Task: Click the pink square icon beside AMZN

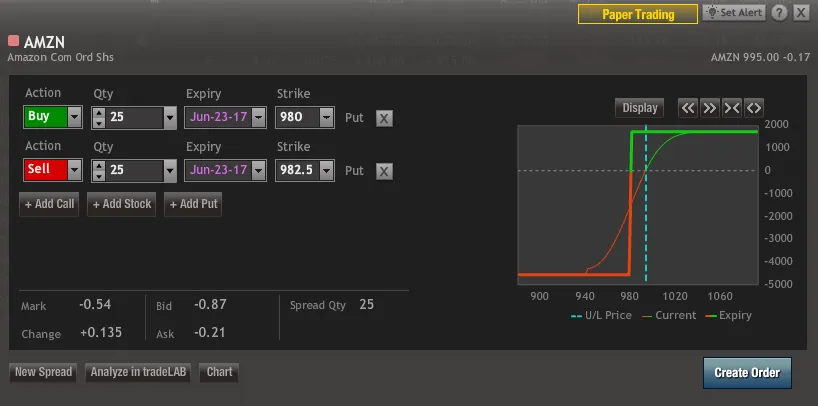Action: [x=14, y=40]
